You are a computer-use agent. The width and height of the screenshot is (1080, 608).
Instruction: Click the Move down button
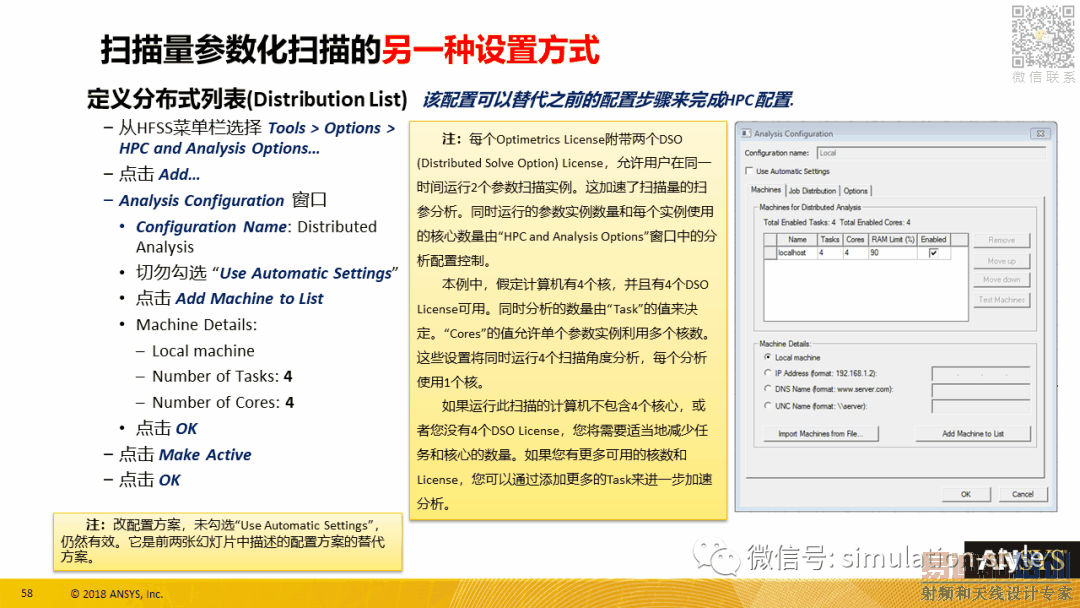point(1001,280)
